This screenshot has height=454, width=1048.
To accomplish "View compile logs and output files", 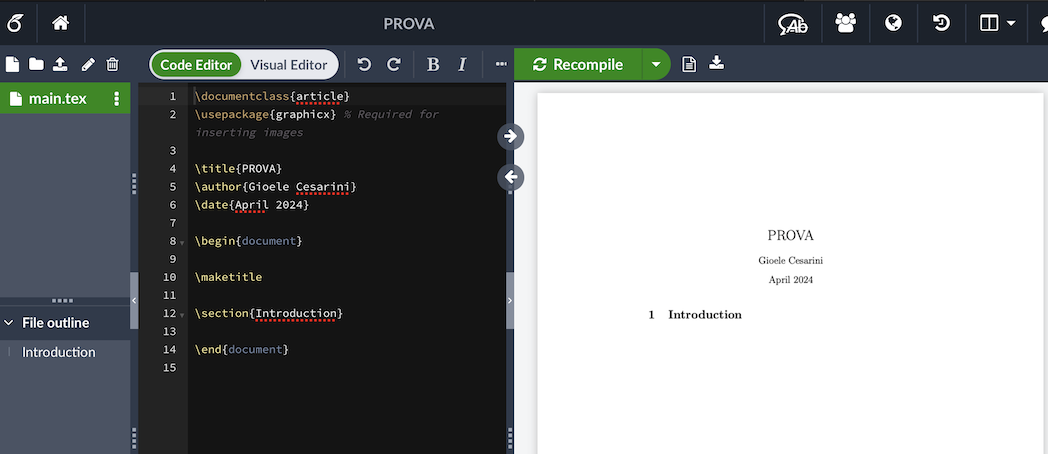I will click(x=689, y=64).
